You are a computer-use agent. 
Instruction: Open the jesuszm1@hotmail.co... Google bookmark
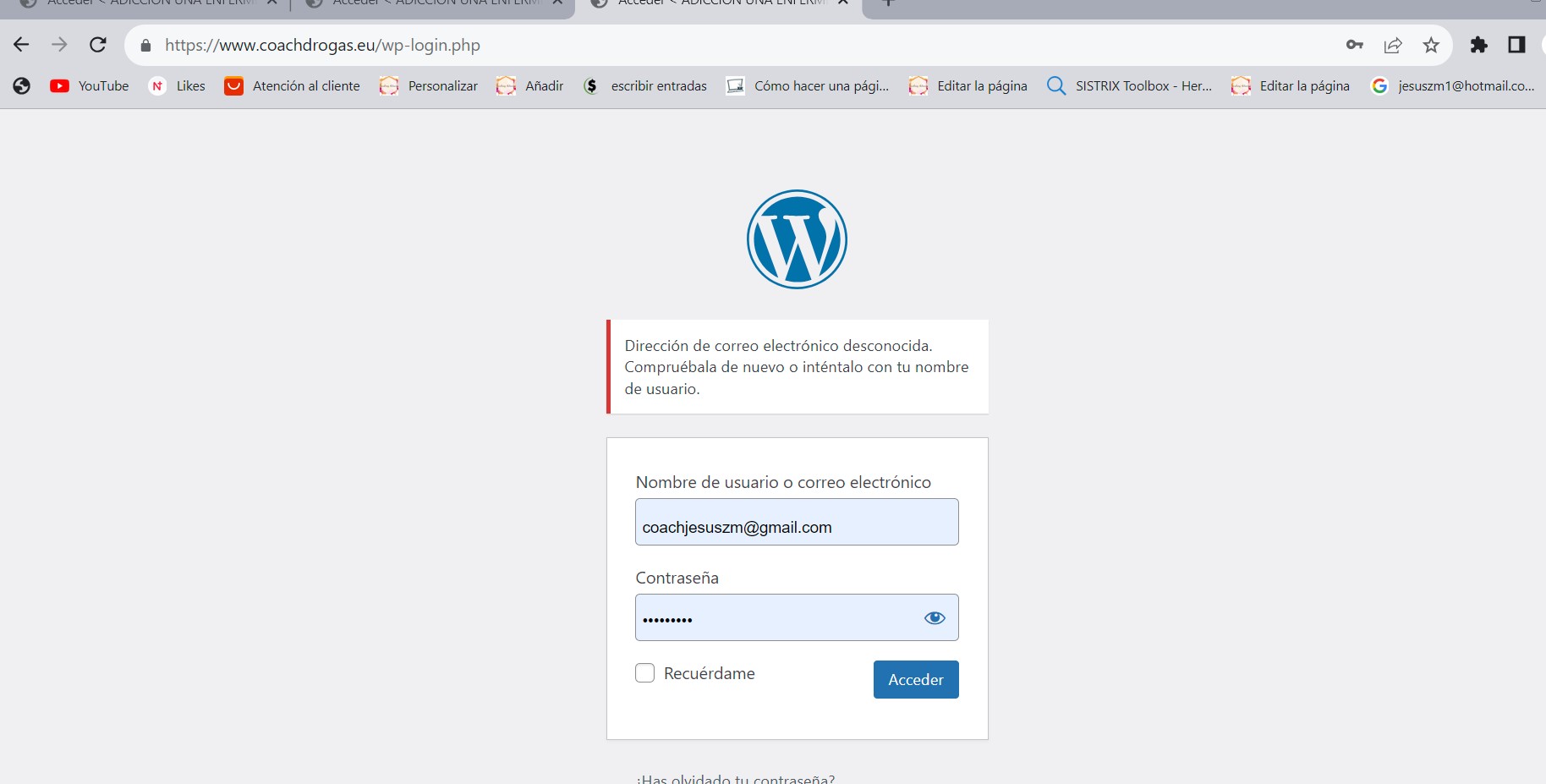pos(1452,85)
